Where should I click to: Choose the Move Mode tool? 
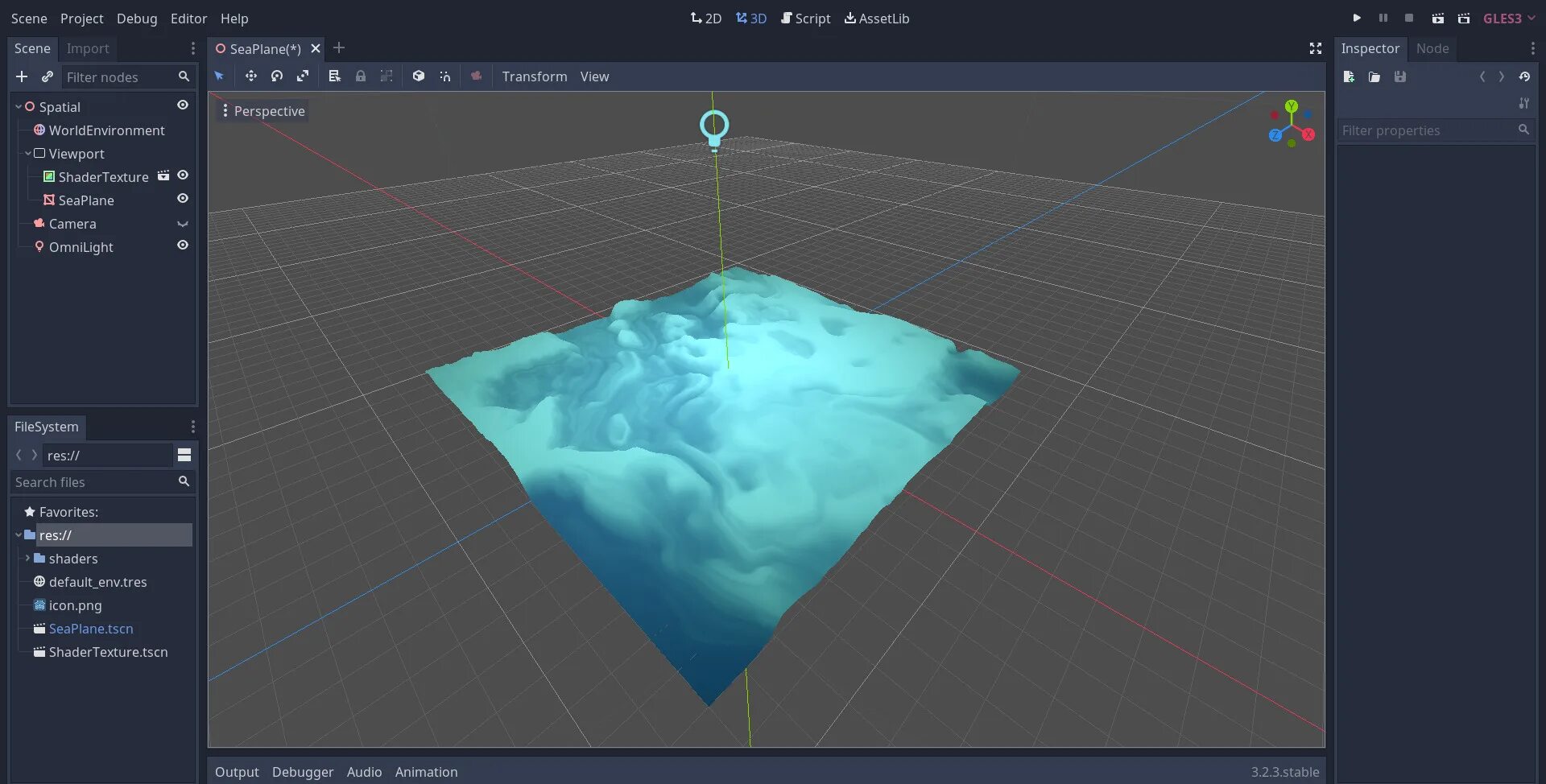251,76
